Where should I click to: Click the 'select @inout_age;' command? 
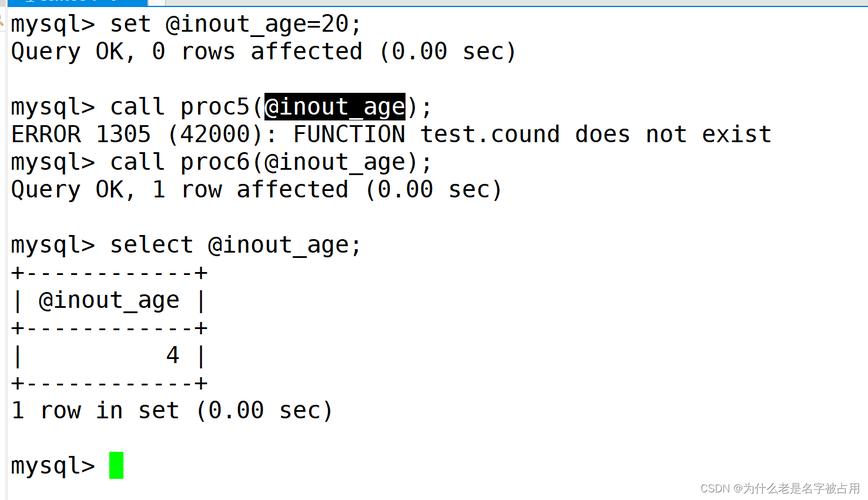[x=186, y=245]
